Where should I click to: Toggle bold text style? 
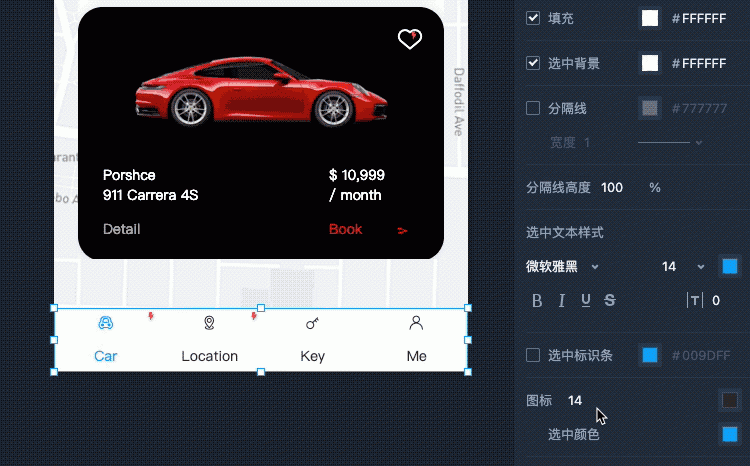pyautogui.click(x=537, y=300)
